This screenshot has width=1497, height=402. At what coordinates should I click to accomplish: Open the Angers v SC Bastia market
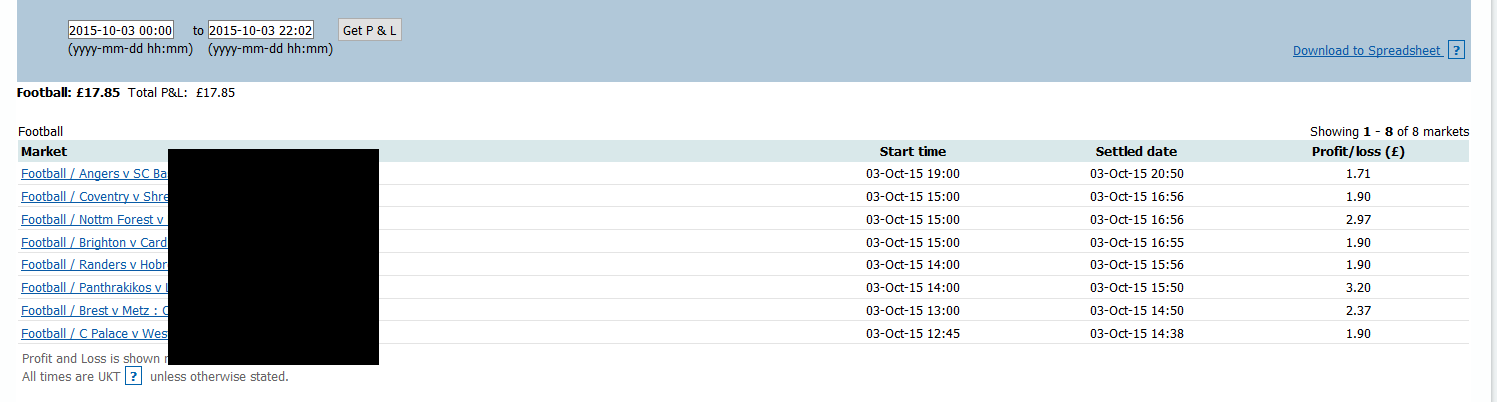(x=93, y=174)
